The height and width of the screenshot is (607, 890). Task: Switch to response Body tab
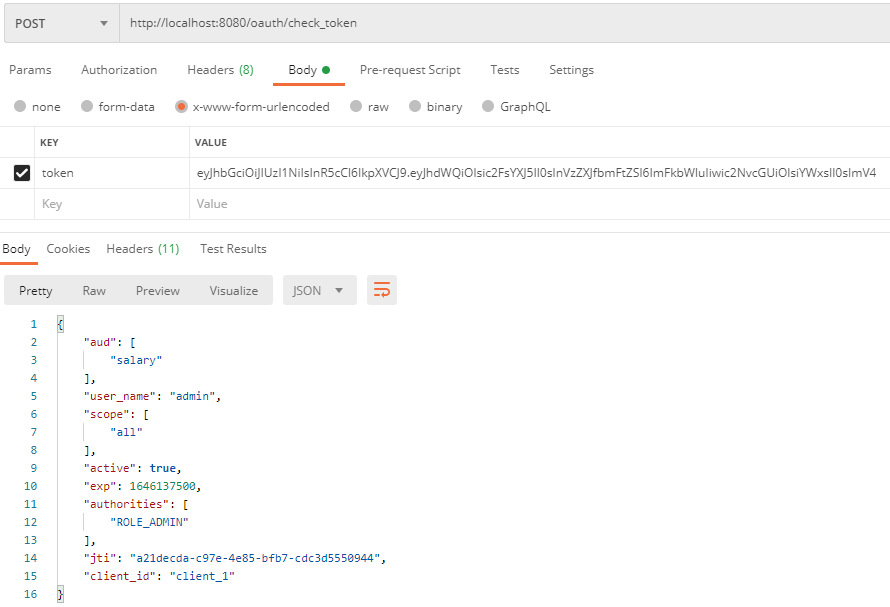pyautogui.click(x=16, y=249)
